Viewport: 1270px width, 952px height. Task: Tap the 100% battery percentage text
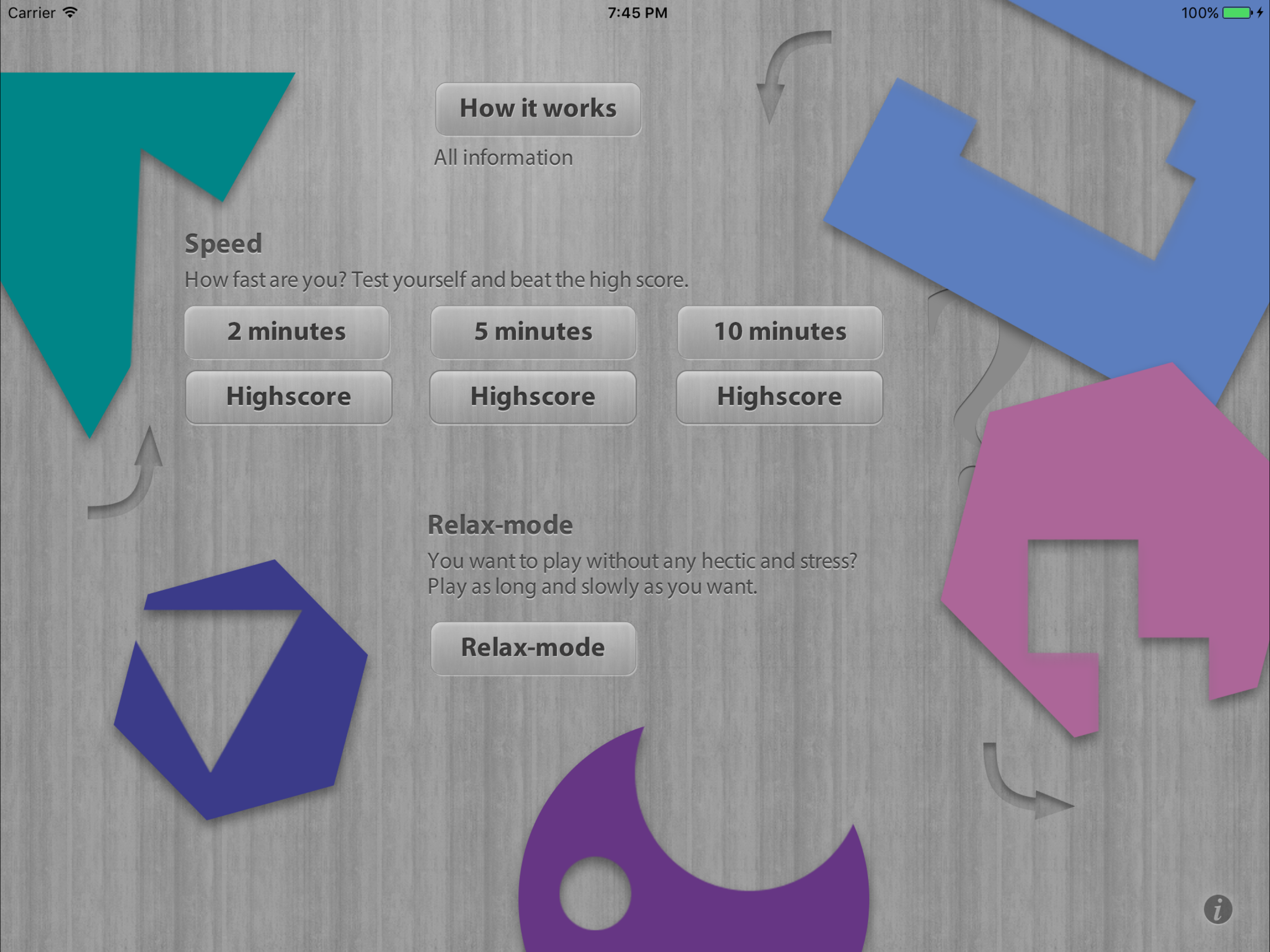[1199, 13]
